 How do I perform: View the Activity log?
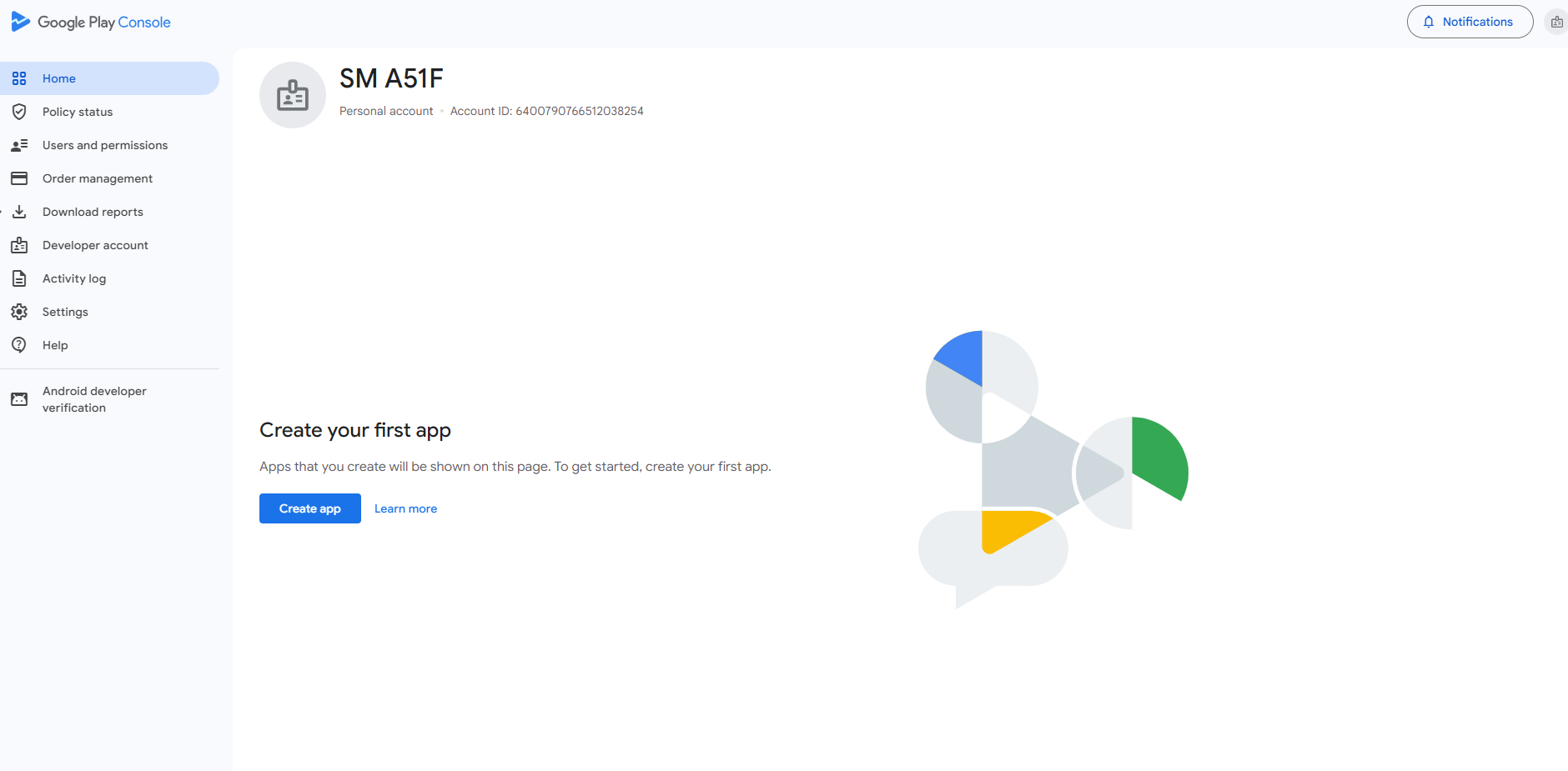click(x=109, y=278)
